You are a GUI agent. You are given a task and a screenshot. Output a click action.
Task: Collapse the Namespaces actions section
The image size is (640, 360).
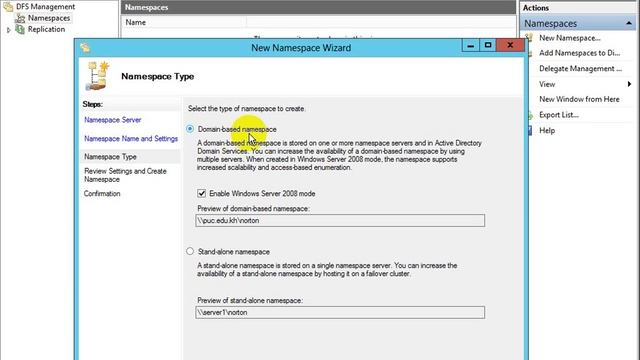(x=629, y=24)
